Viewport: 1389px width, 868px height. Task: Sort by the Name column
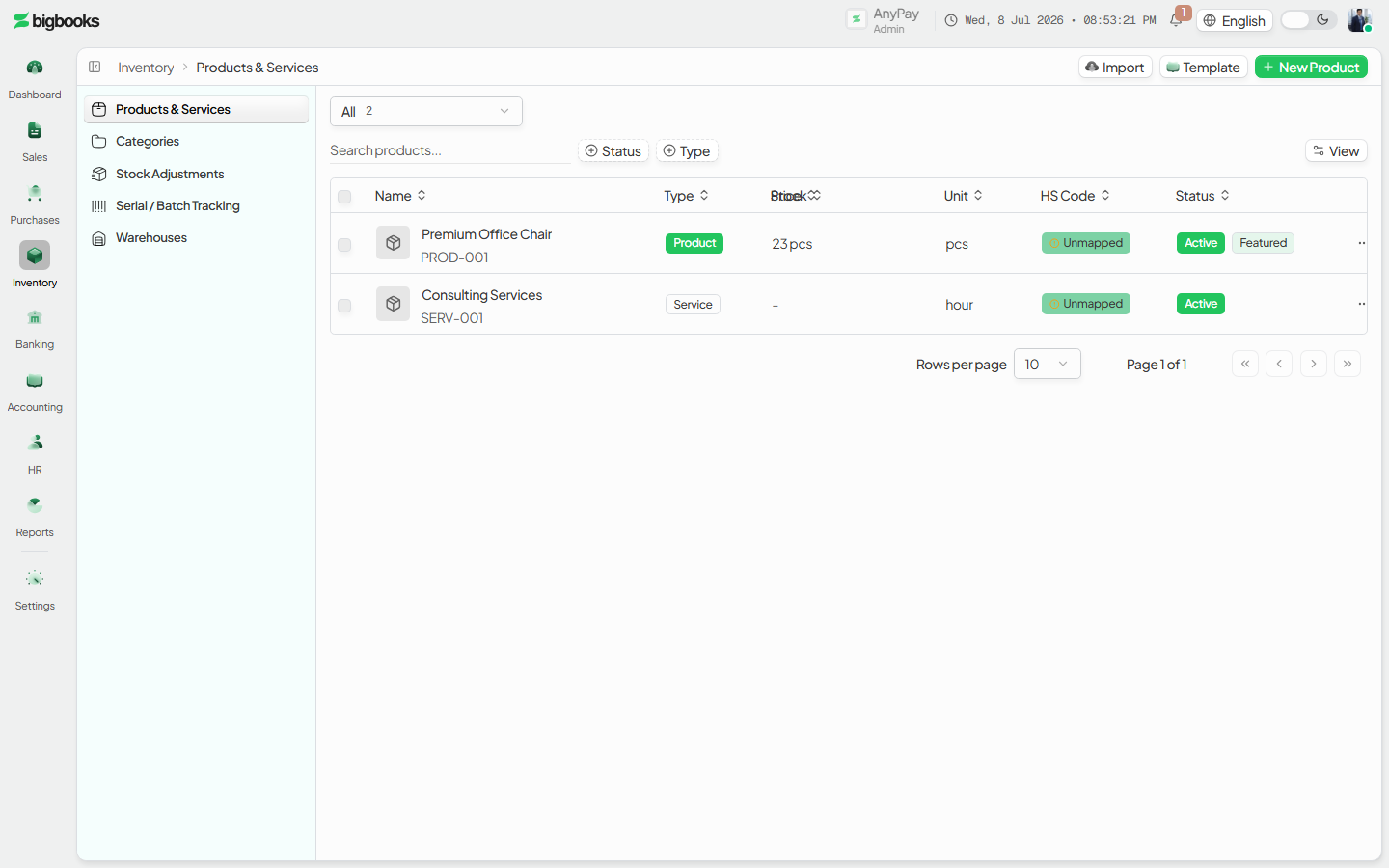[x=400, y=196]
